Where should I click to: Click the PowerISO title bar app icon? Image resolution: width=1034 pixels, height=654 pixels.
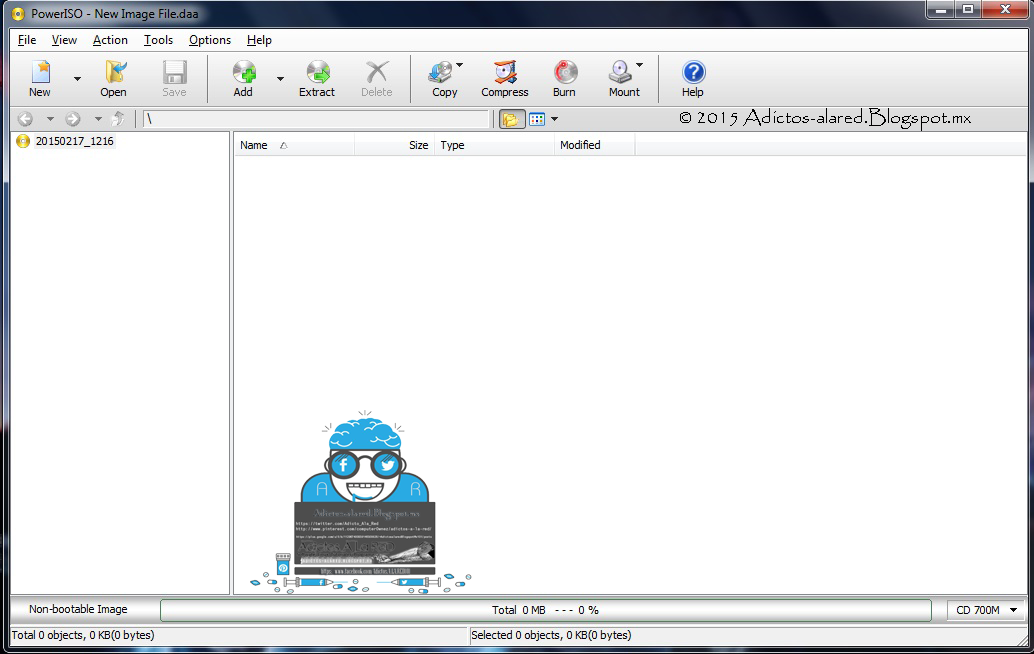tap(18, 13)
